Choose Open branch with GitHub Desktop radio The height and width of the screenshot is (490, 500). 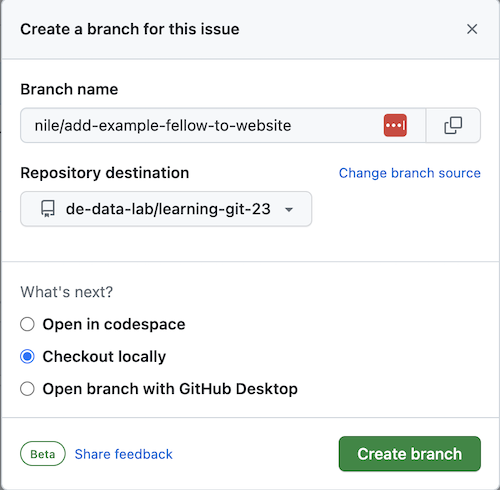click(27, 389)
